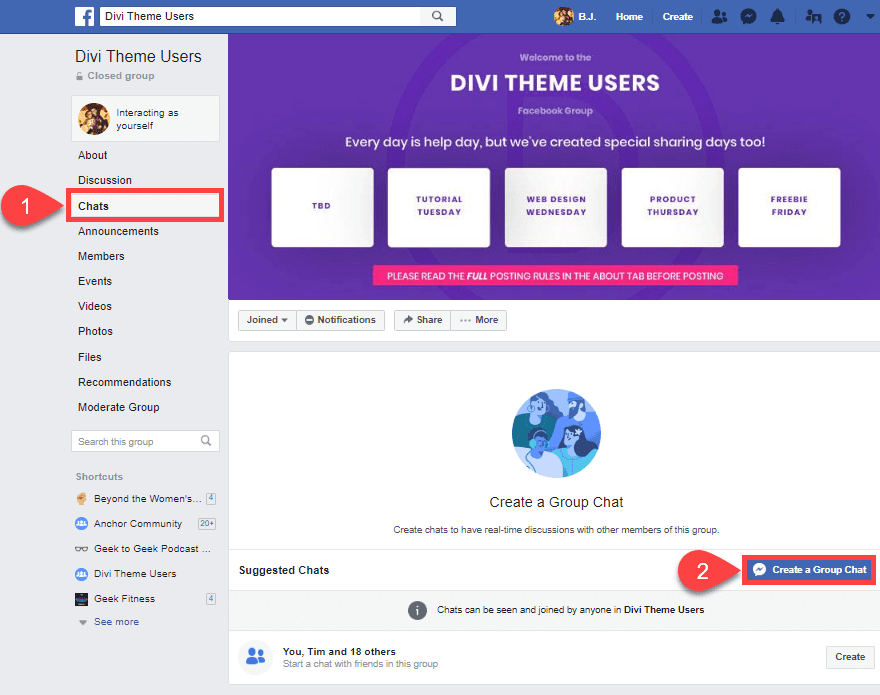This screenshot has height=695, width=880.
Task: Check Notifications via the bell icon
Action: (779, 16)
